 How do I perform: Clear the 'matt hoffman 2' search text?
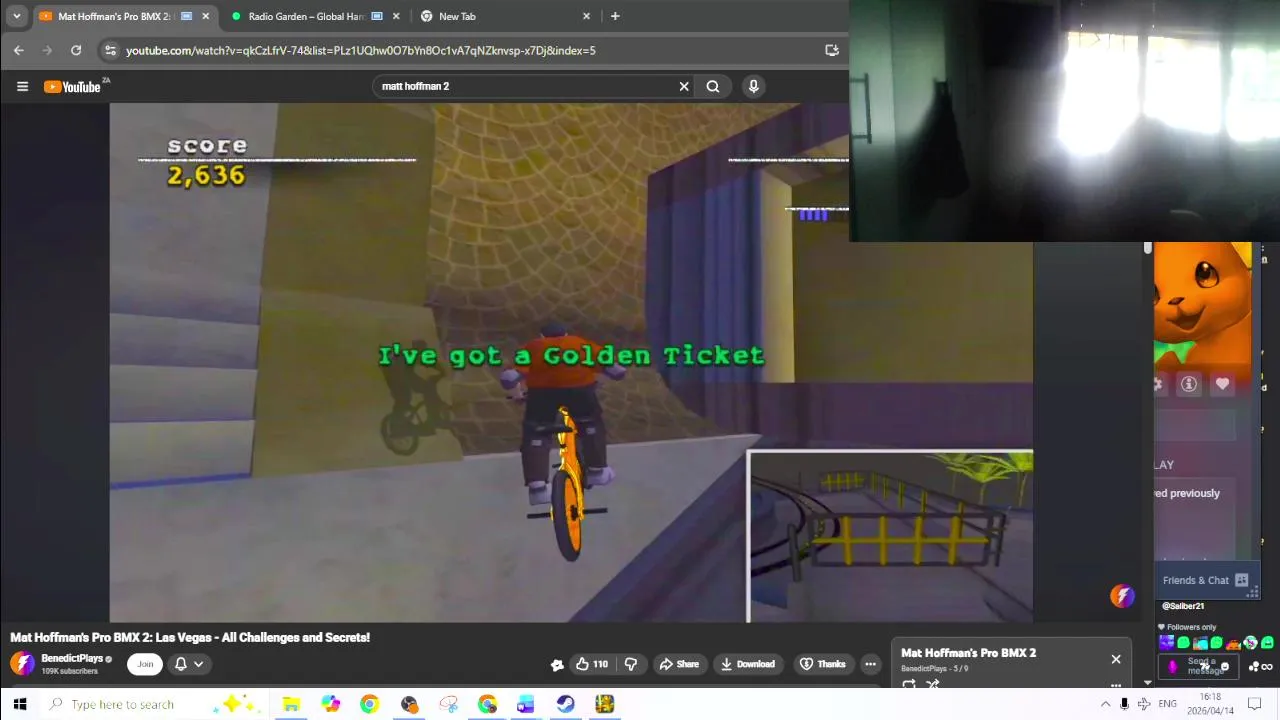pyautogui.click(x=684, y=87)
